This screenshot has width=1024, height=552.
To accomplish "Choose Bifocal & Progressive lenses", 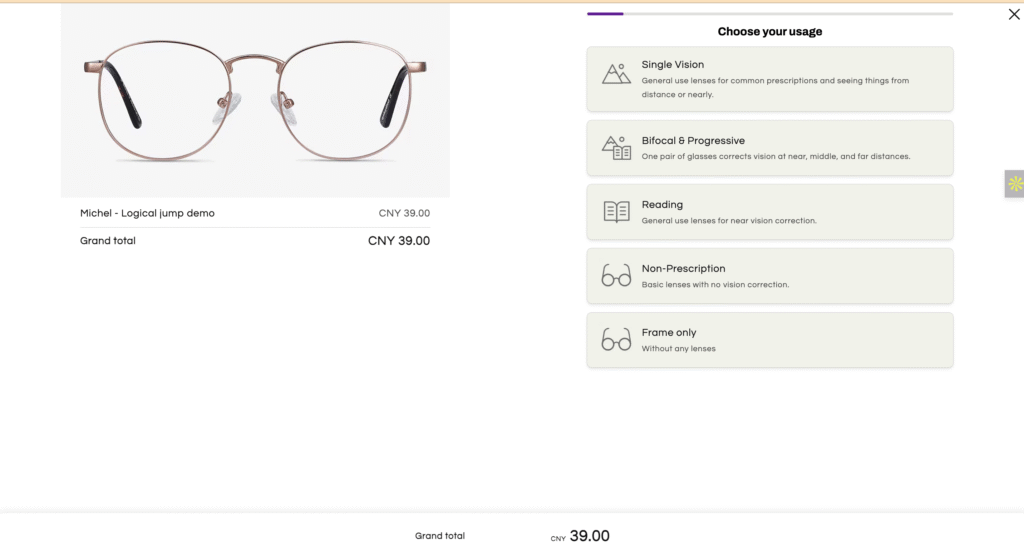I will (769, 148).
